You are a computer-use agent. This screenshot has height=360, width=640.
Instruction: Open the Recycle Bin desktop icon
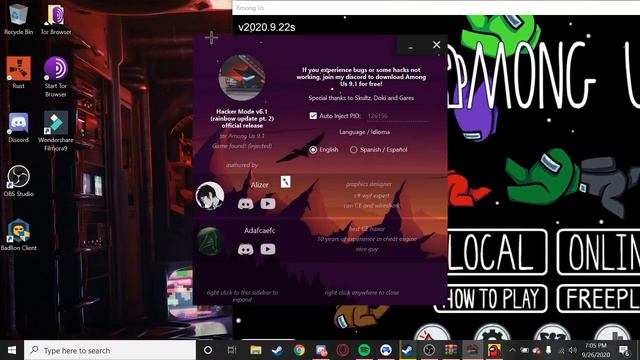(18, 19)
